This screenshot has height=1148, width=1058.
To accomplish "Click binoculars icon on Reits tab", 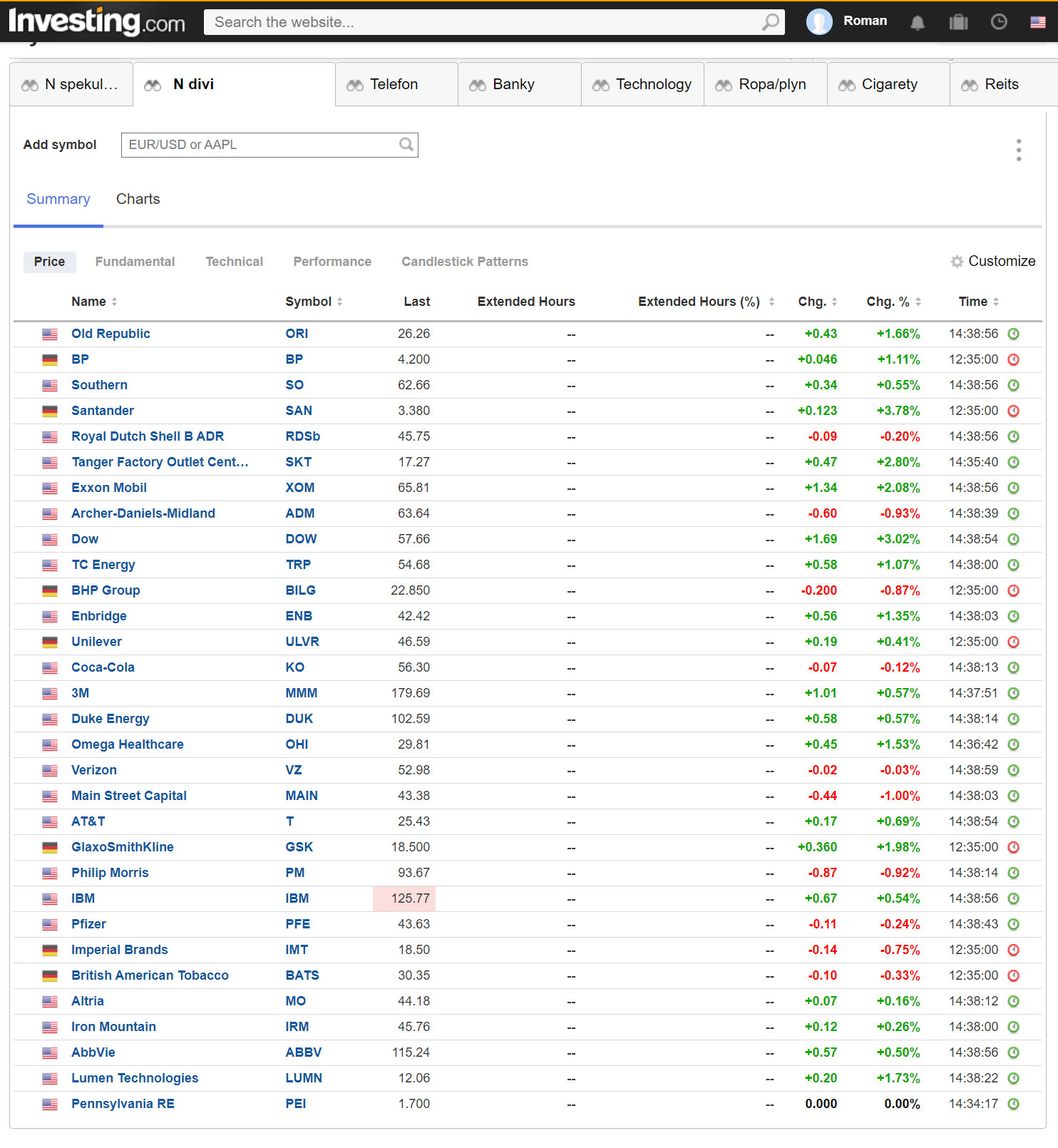I will click(970, 86).
